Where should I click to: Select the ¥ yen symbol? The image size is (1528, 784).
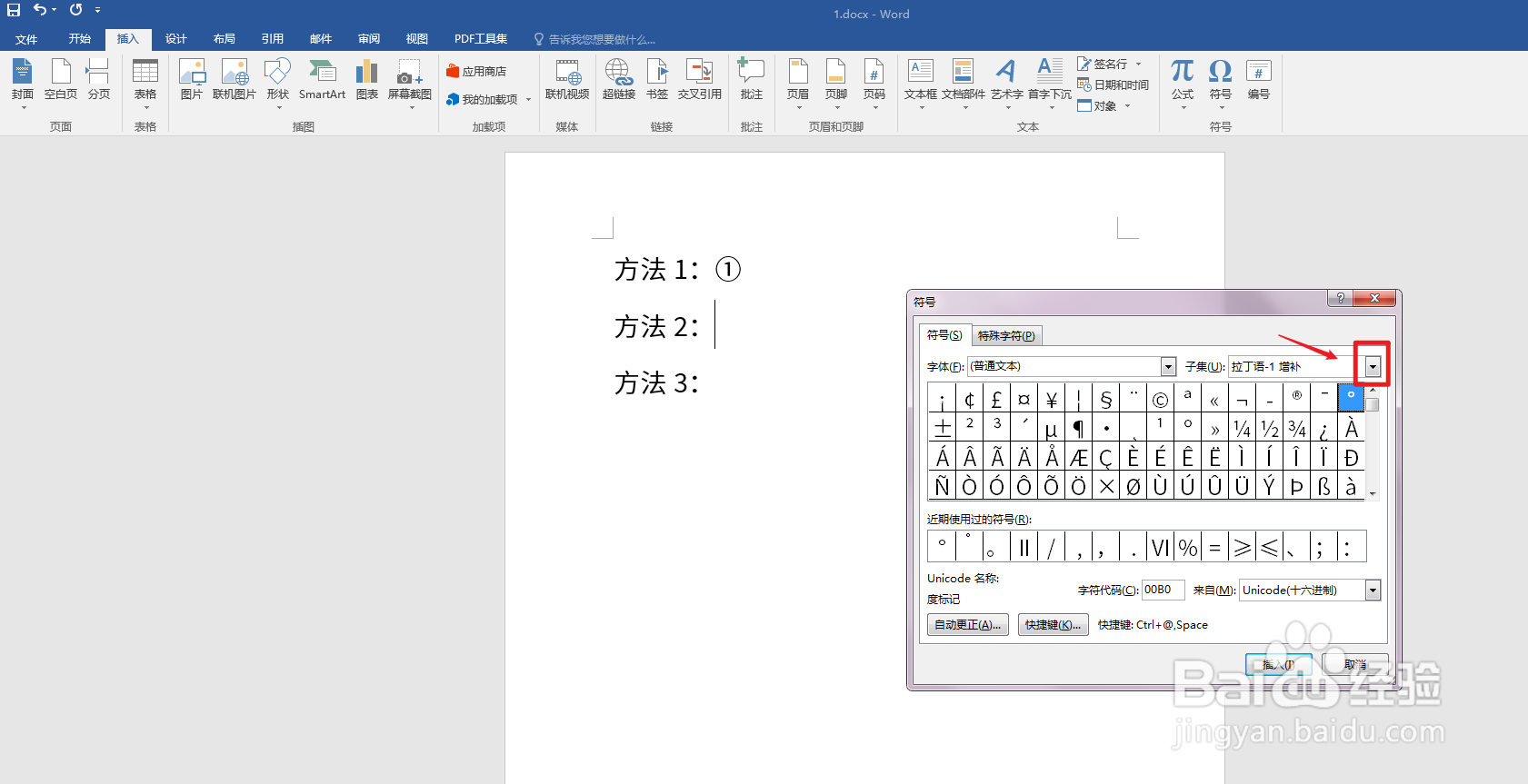1052,399
